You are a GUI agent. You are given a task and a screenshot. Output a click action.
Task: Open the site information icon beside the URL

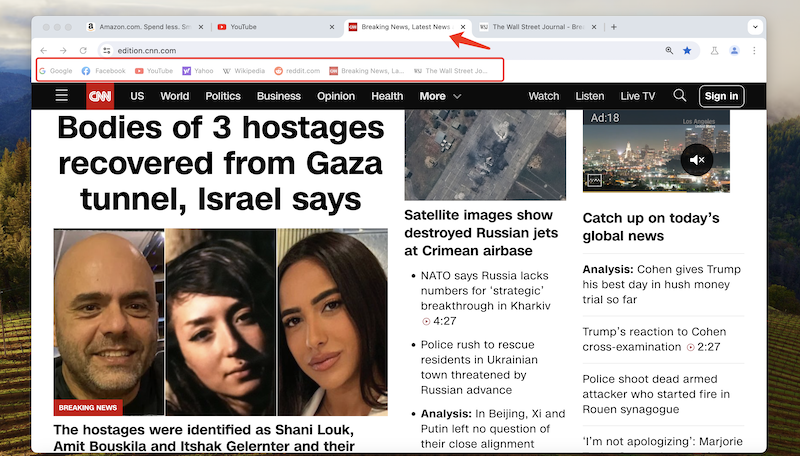coord(106,50)
